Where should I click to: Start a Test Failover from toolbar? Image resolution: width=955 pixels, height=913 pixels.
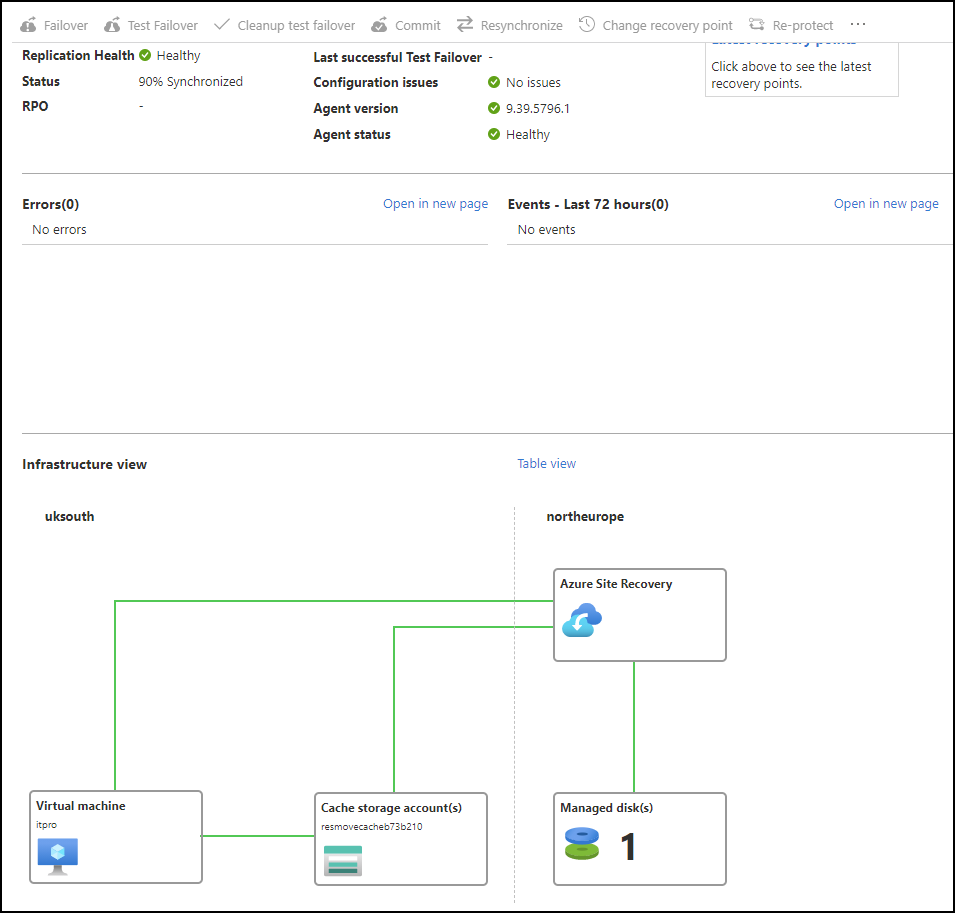(x=151, y=25)
